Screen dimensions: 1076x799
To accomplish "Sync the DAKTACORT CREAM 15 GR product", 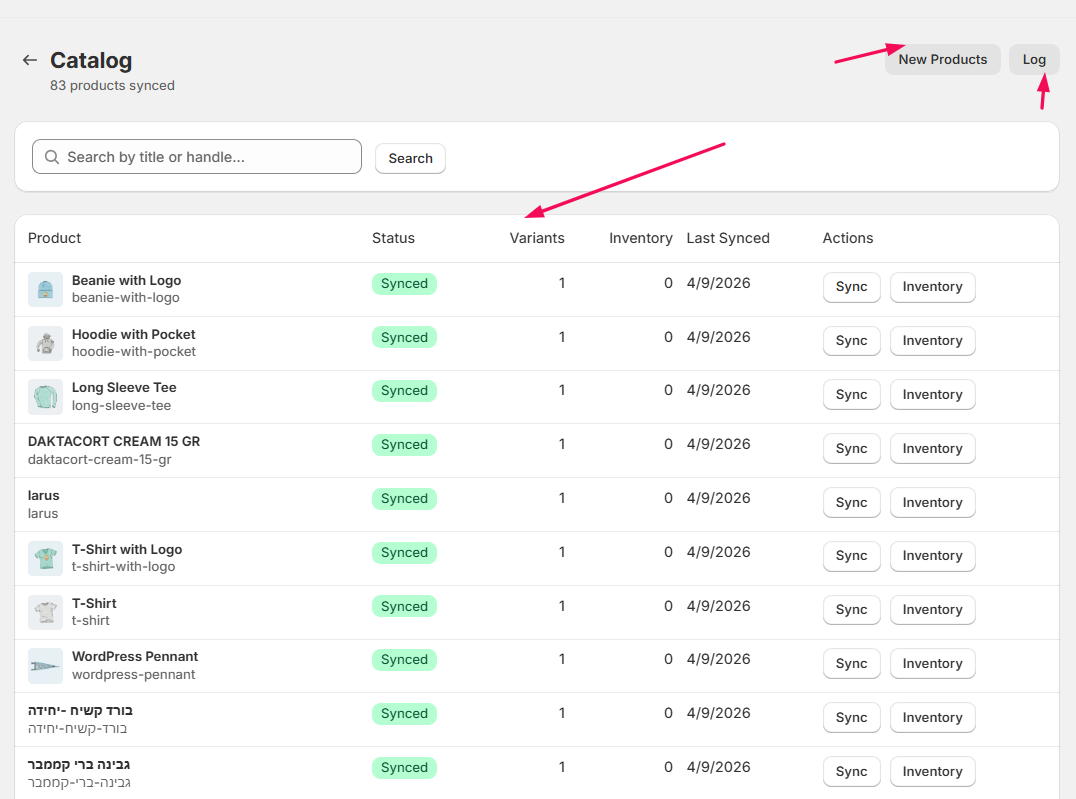I will pos(851,449).
